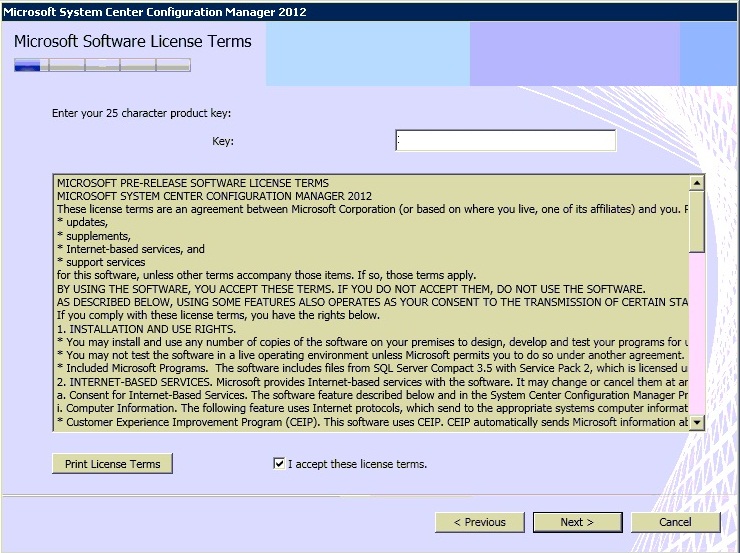The image size is (740, 553).
Task: Click the 'i. Computer Information' line
Action: [372, 408]
